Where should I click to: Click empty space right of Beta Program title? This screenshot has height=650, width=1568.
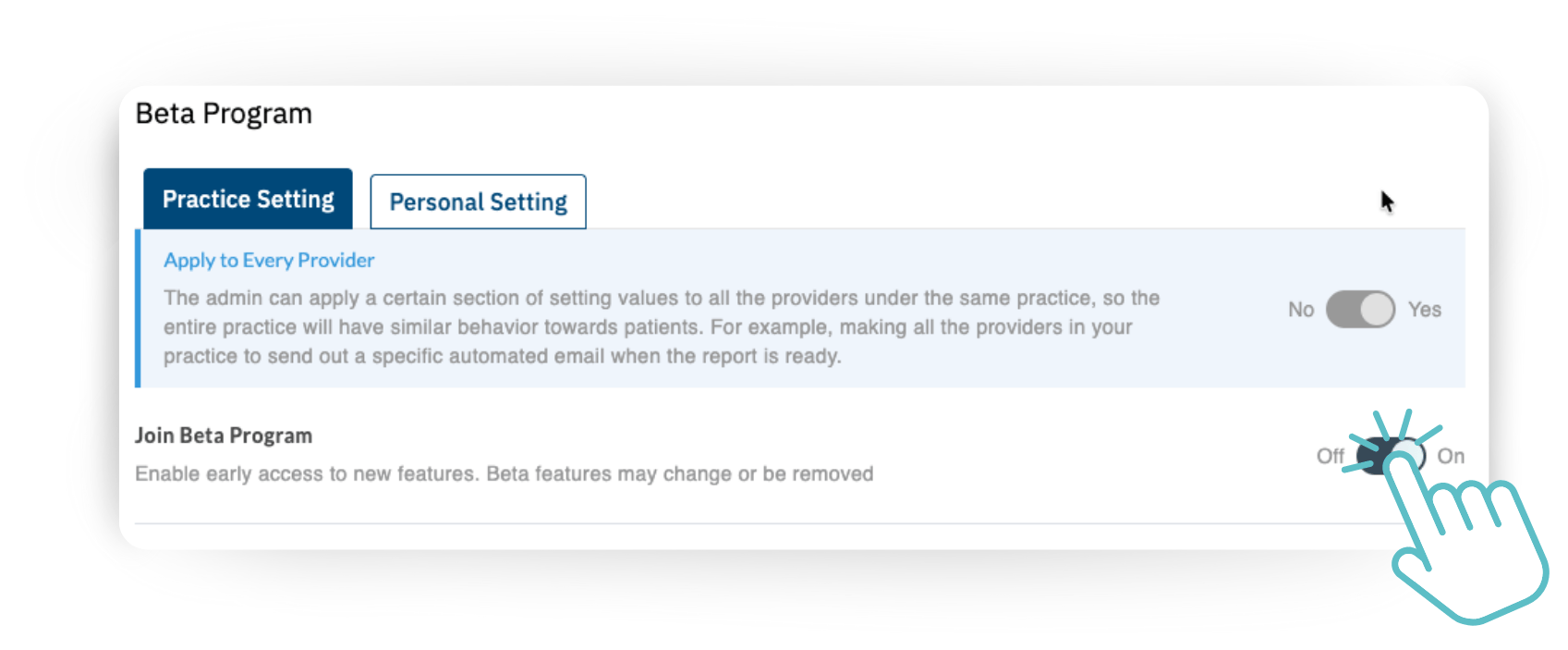click(832, 114)
